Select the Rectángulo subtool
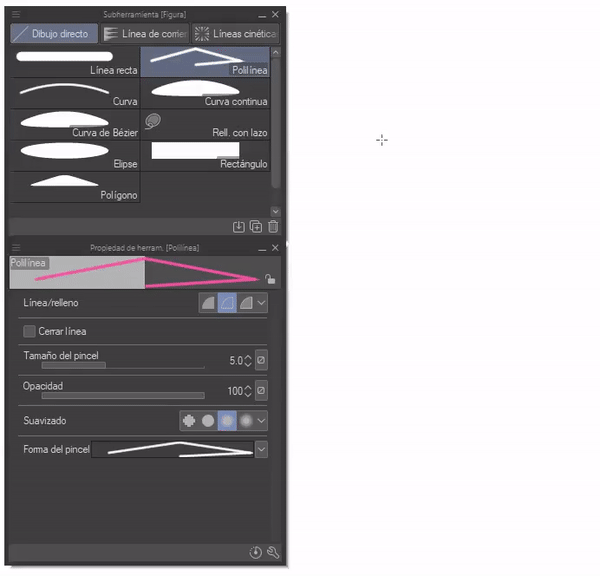This screenshot has width=600, height=576. coord(205,156)
